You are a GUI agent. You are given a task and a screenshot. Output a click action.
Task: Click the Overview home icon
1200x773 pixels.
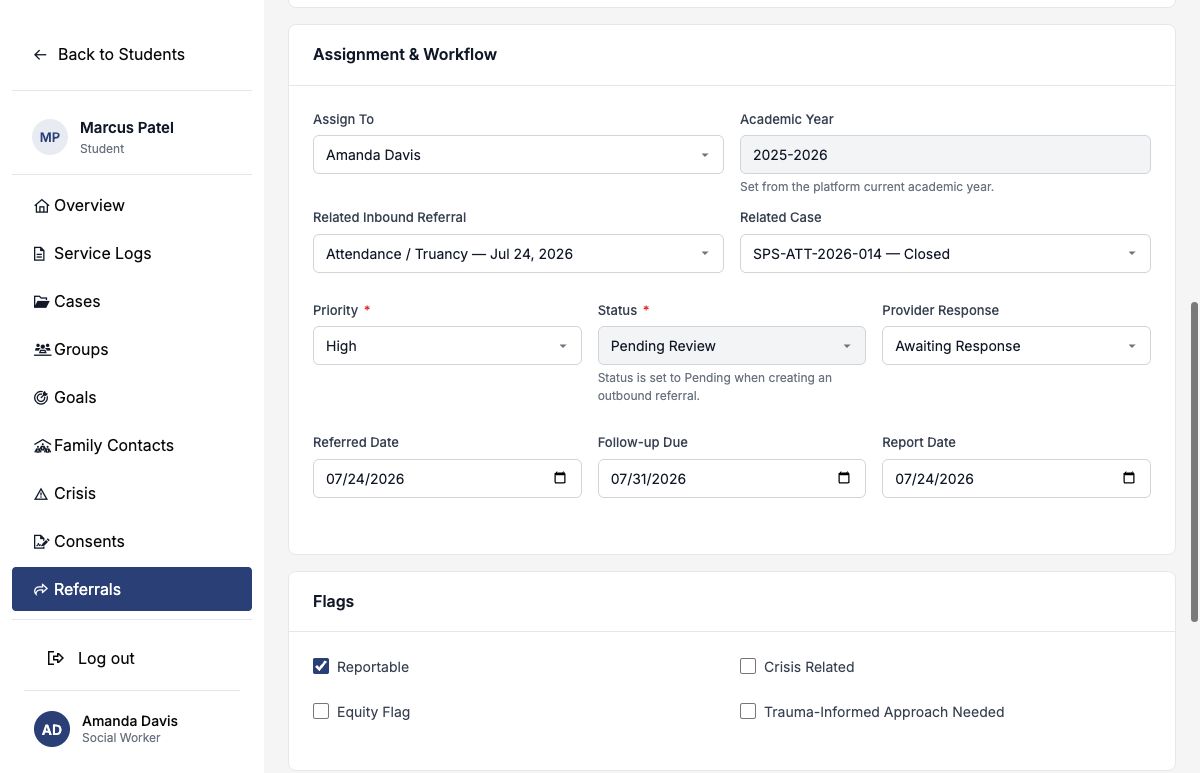(41, 206)
